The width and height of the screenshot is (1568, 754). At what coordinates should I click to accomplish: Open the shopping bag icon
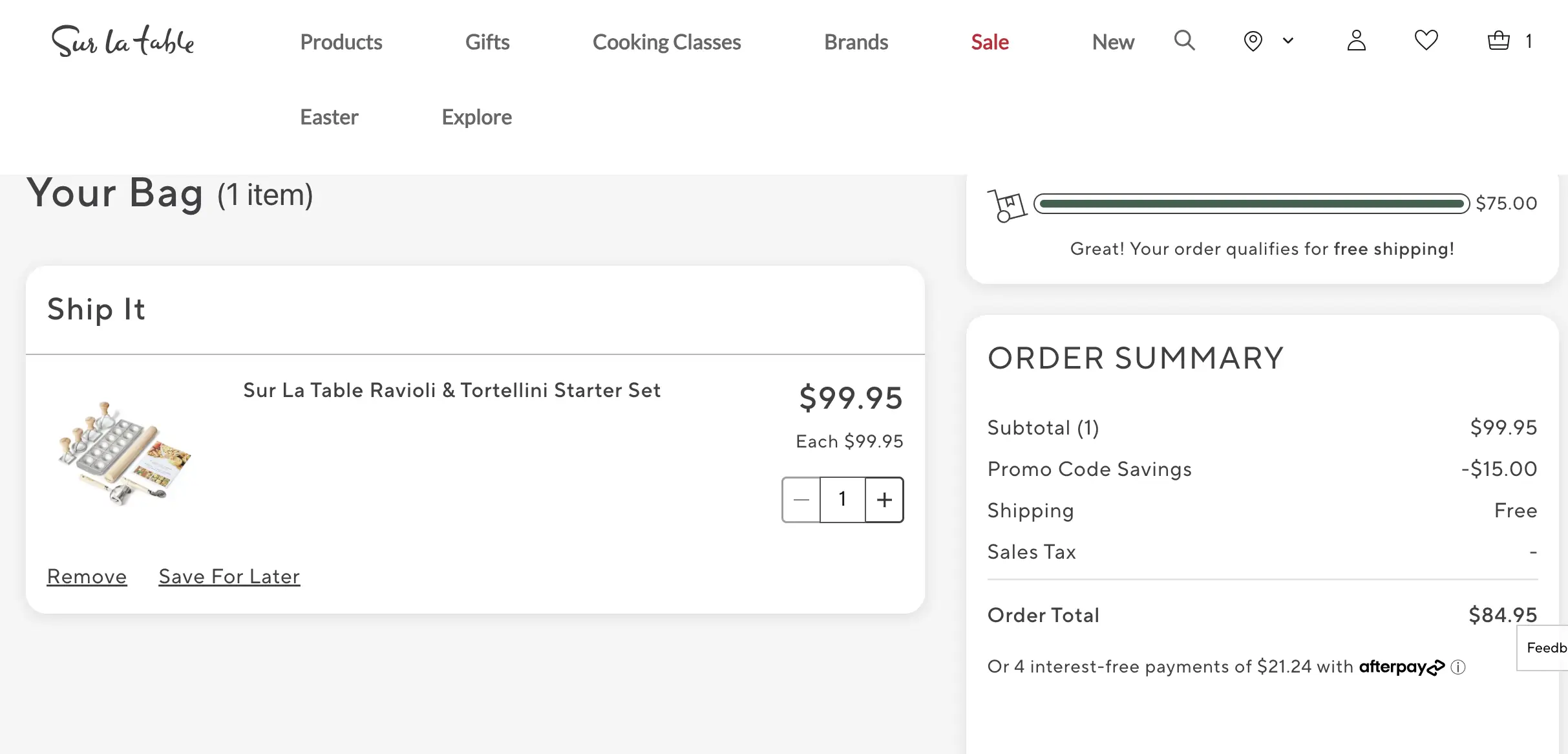pyautogui.click(x=1498, y=41)
